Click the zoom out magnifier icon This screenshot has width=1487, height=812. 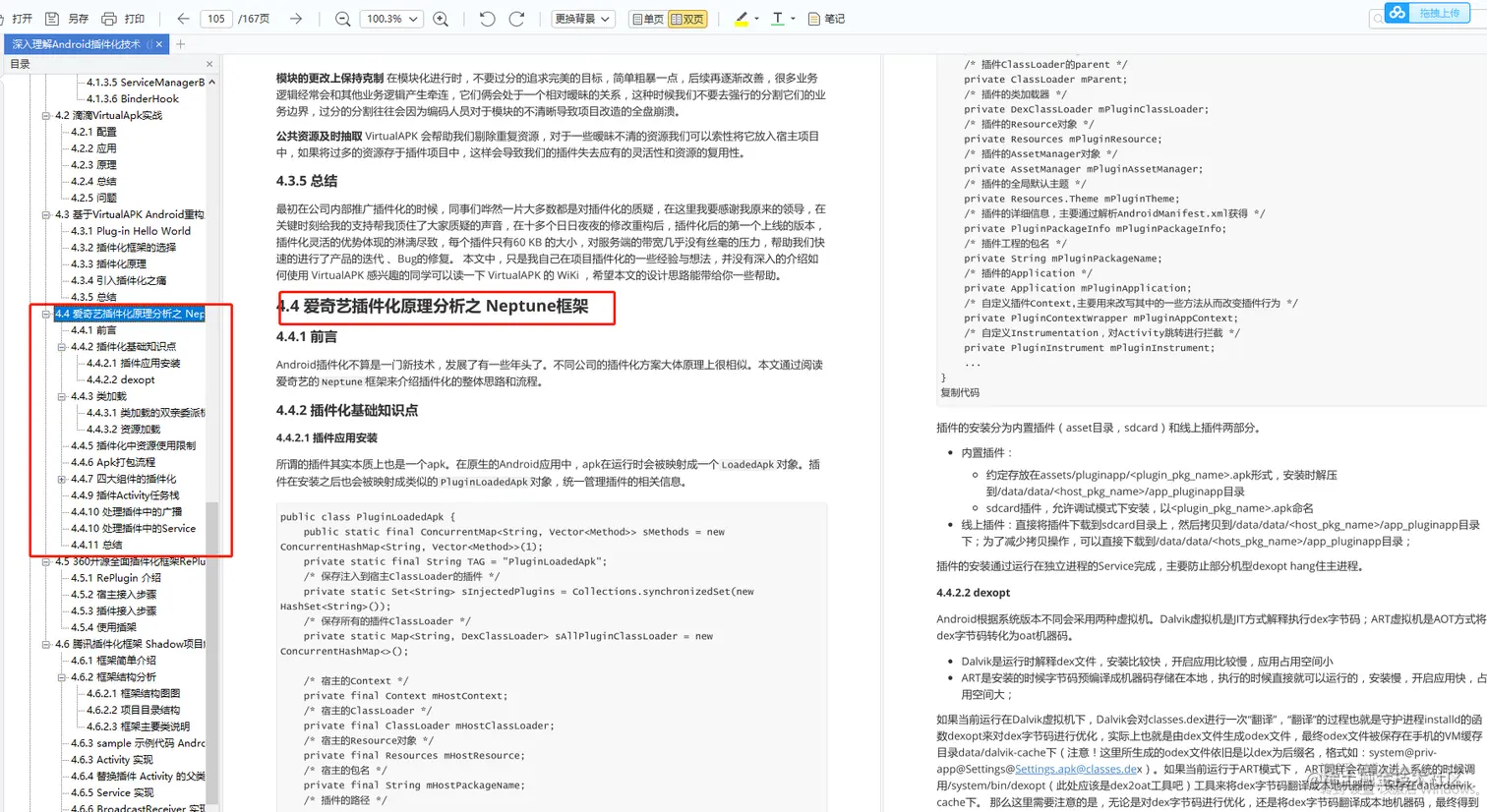point(342,19)
